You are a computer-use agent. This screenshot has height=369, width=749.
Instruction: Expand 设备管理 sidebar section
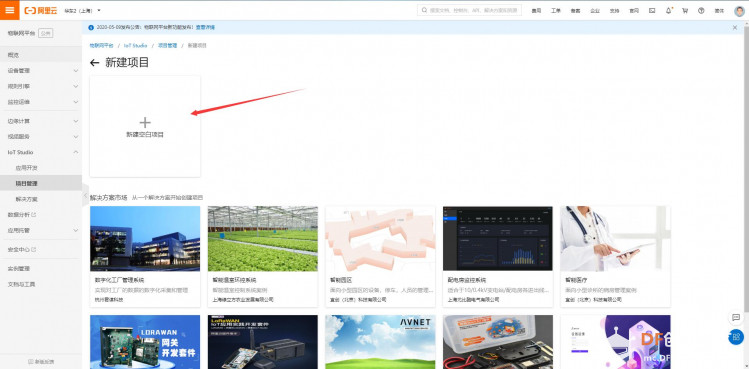pyautogui.click(x=41, y=70)
